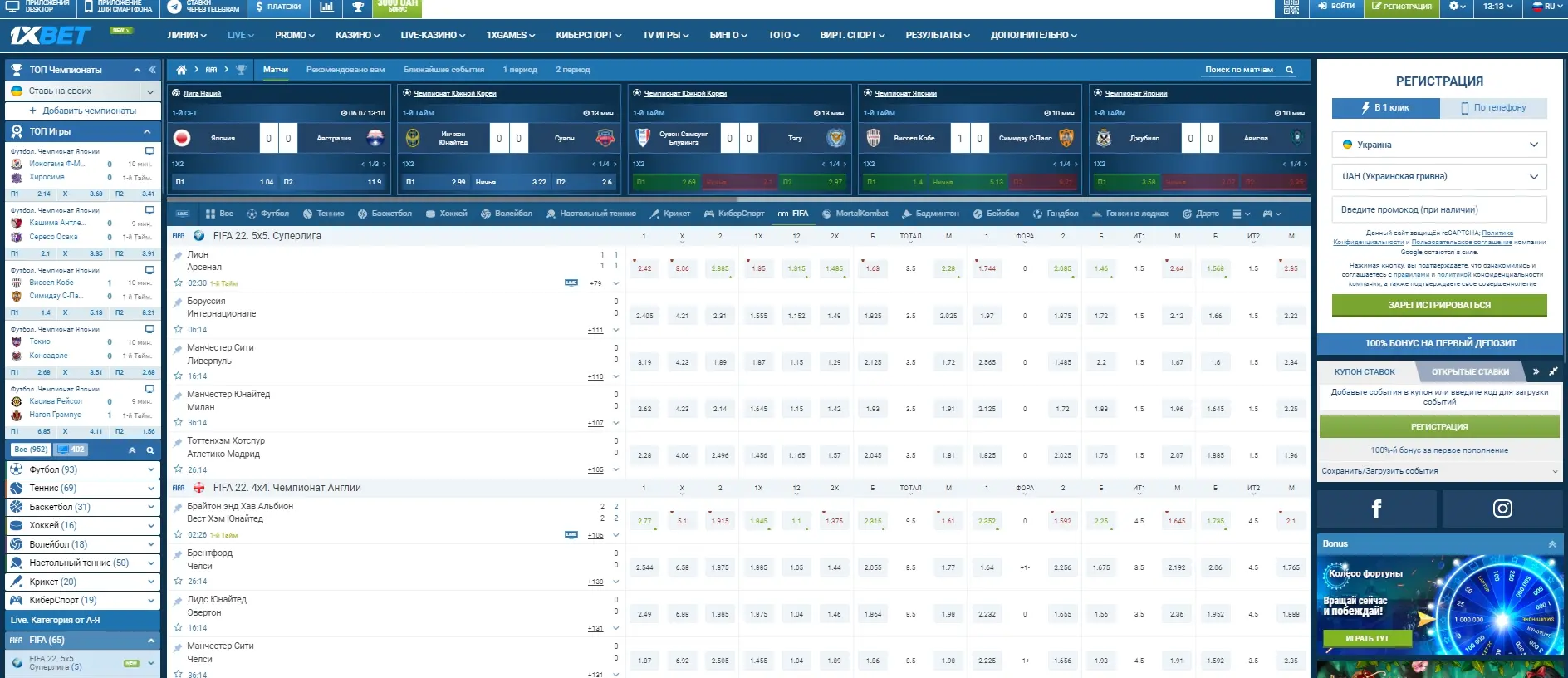Collapse left sidebar with double-arrow icon
1568x678 pixels.
point(152,70)
